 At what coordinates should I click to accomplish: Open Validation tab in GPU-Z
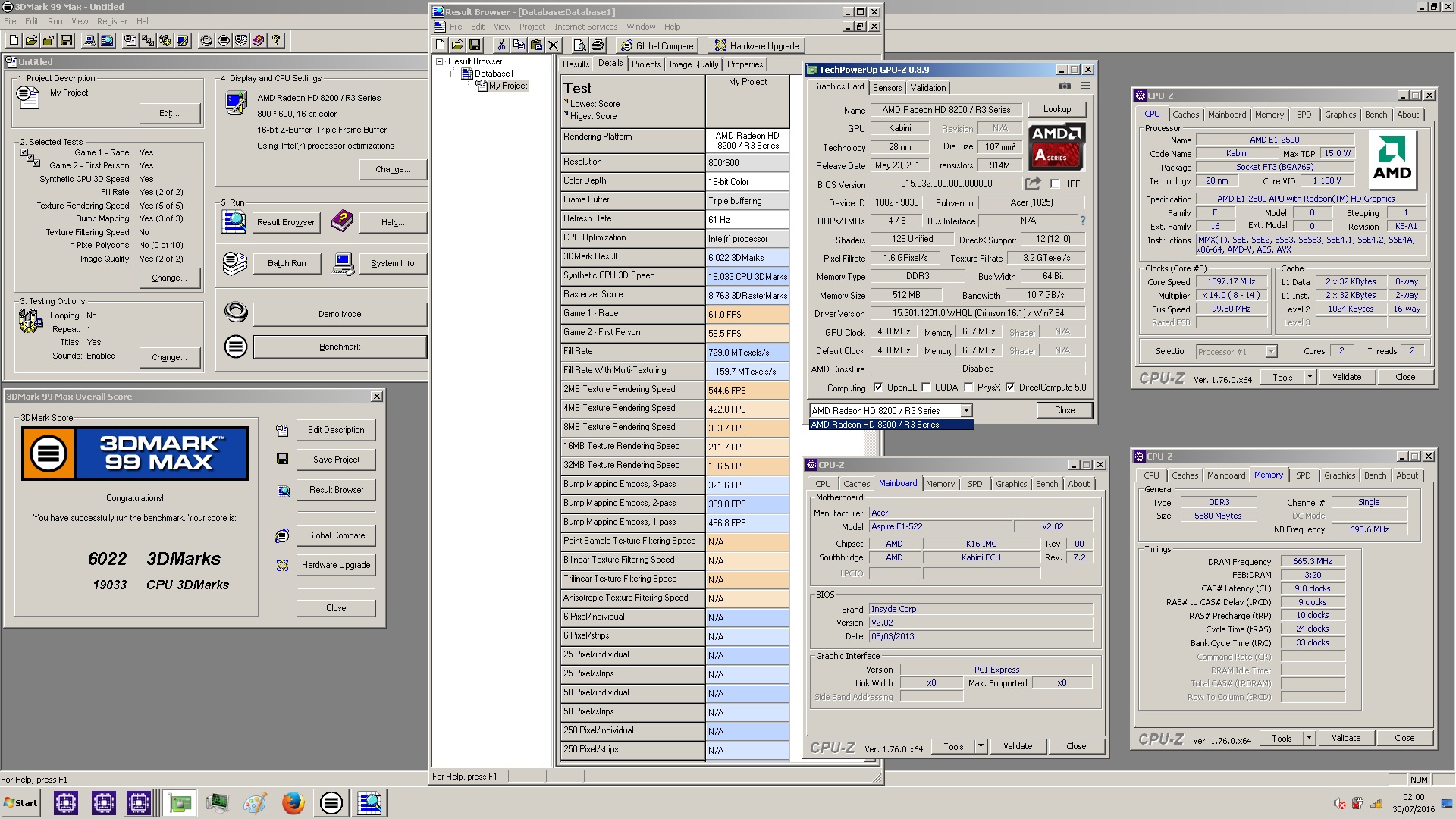click(x=927, y=88)
